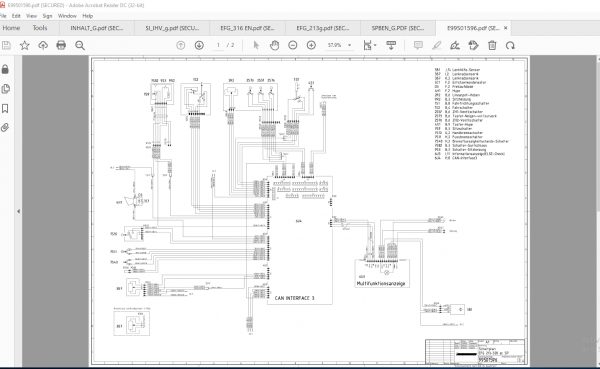The height and width of the screenshot is (369, 600).
Task: Click the Save file icon
Action: tap(6, 45)
